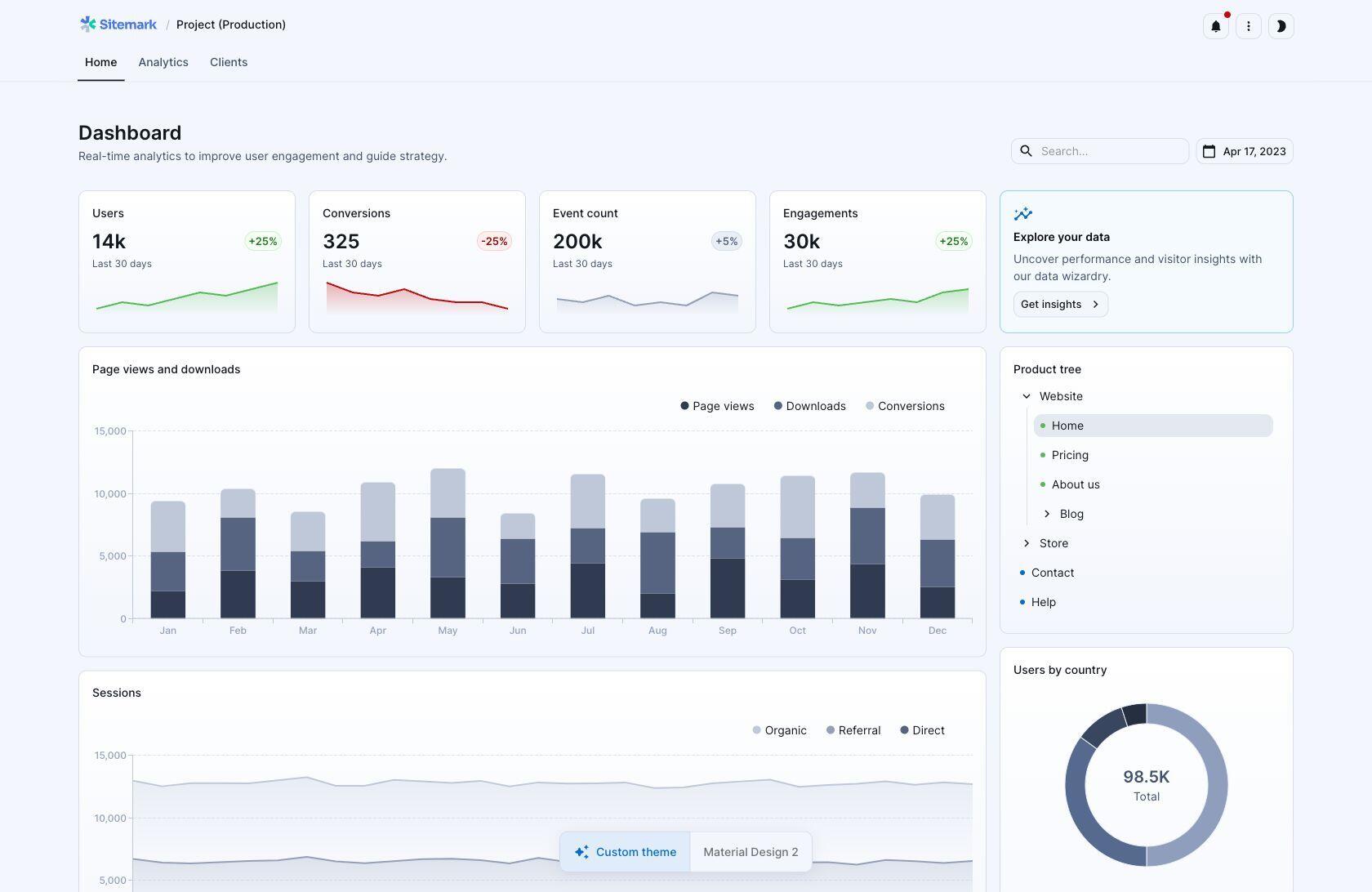Image resolution: width=1372 pixels, height=892 pixels.
Task: Click the Organic legend color dot
Action: [x=756, y=730]
